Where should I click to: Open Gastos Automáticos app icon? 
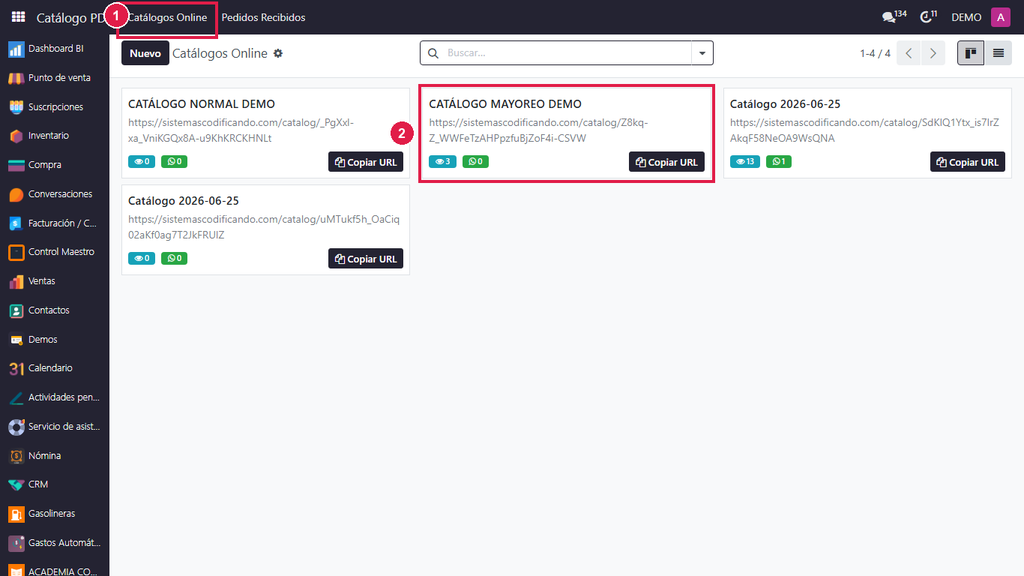[x=16, y=543]
